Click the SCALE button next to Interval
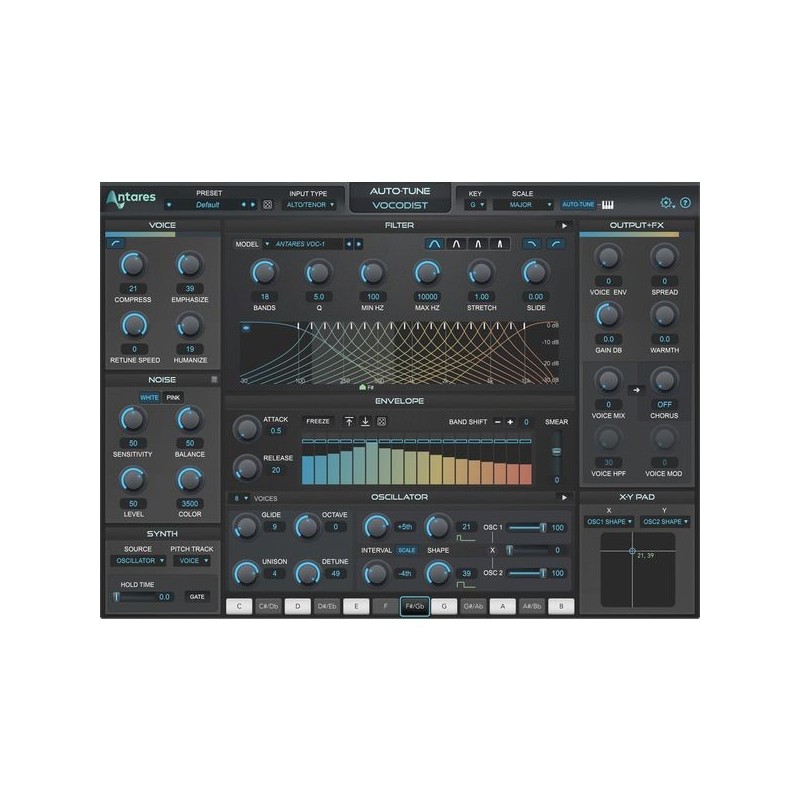 tap(408, 548)
